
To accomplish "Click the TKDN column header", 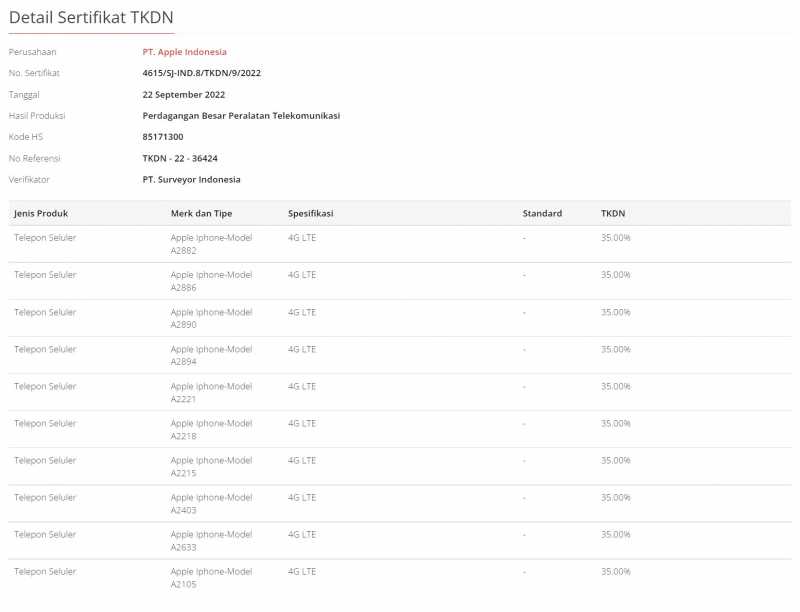I will coord(613,213).
